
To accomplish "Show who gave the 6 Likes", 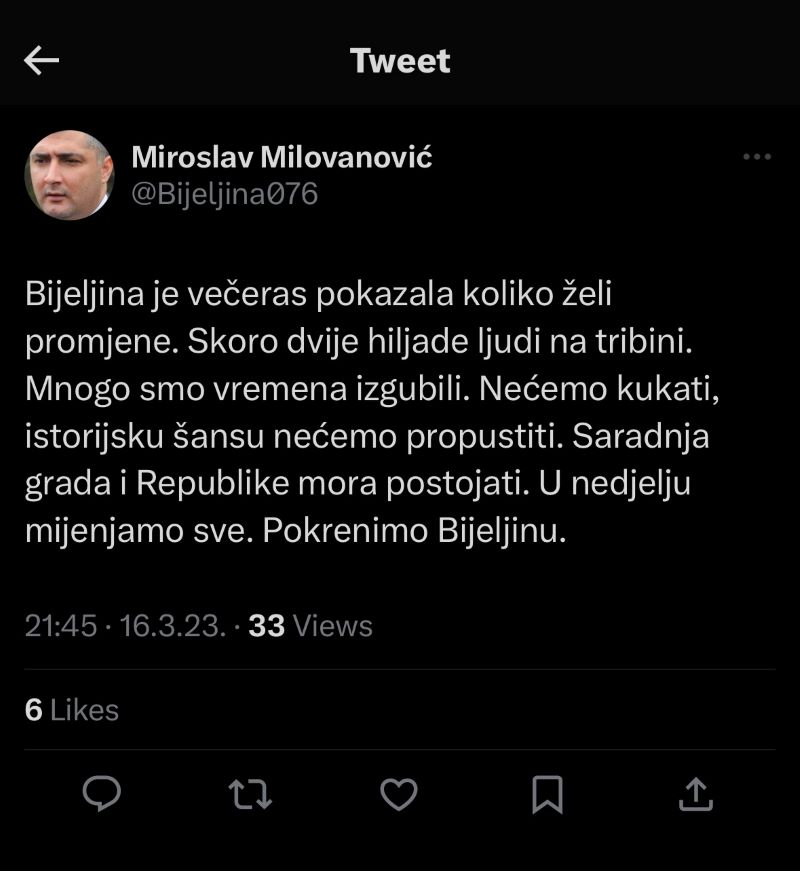I will 72,710.
